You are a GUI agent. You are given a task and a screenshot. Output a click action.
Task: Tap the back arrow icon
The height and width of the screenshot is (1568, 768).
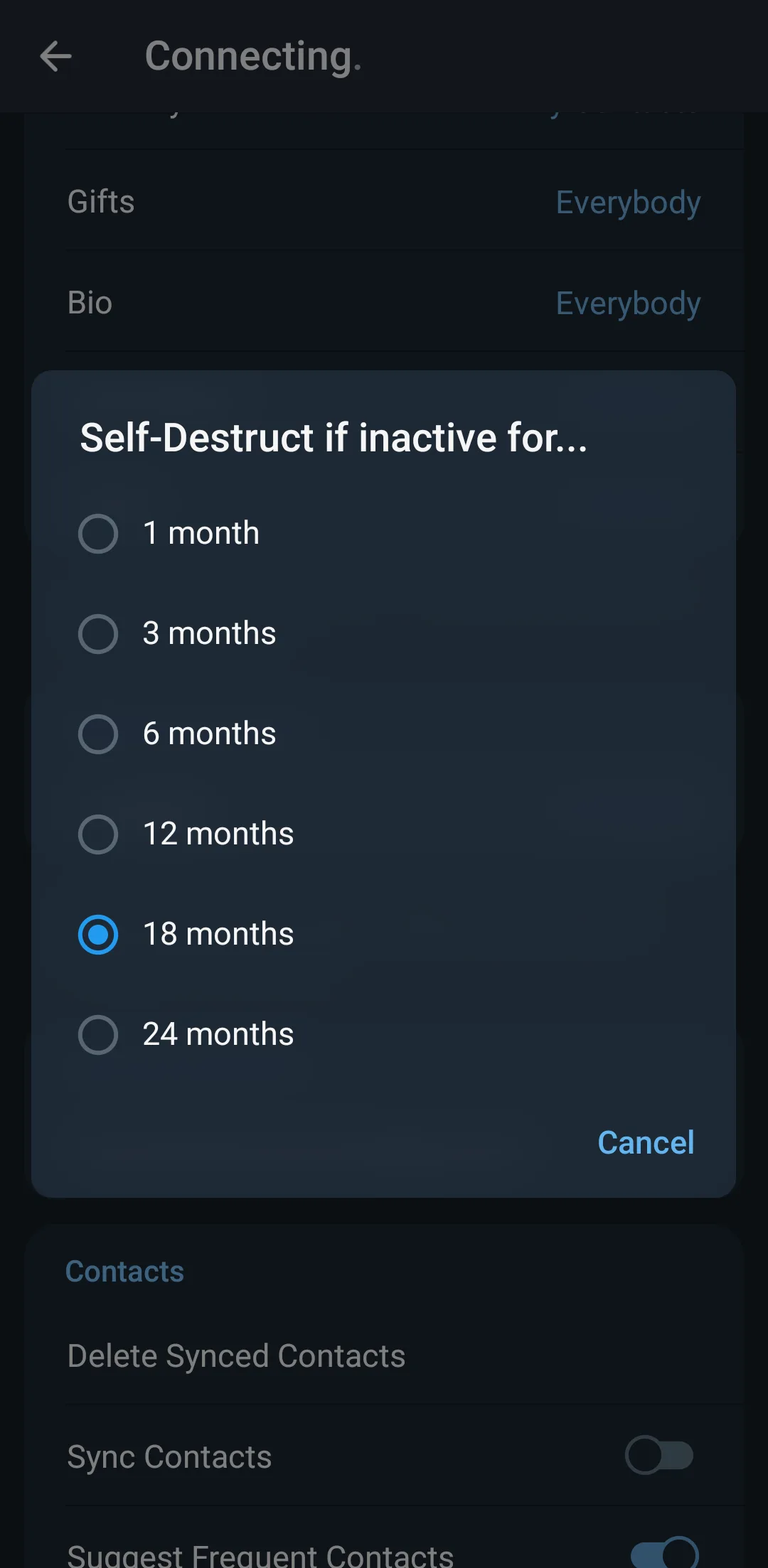coord(55,57)
